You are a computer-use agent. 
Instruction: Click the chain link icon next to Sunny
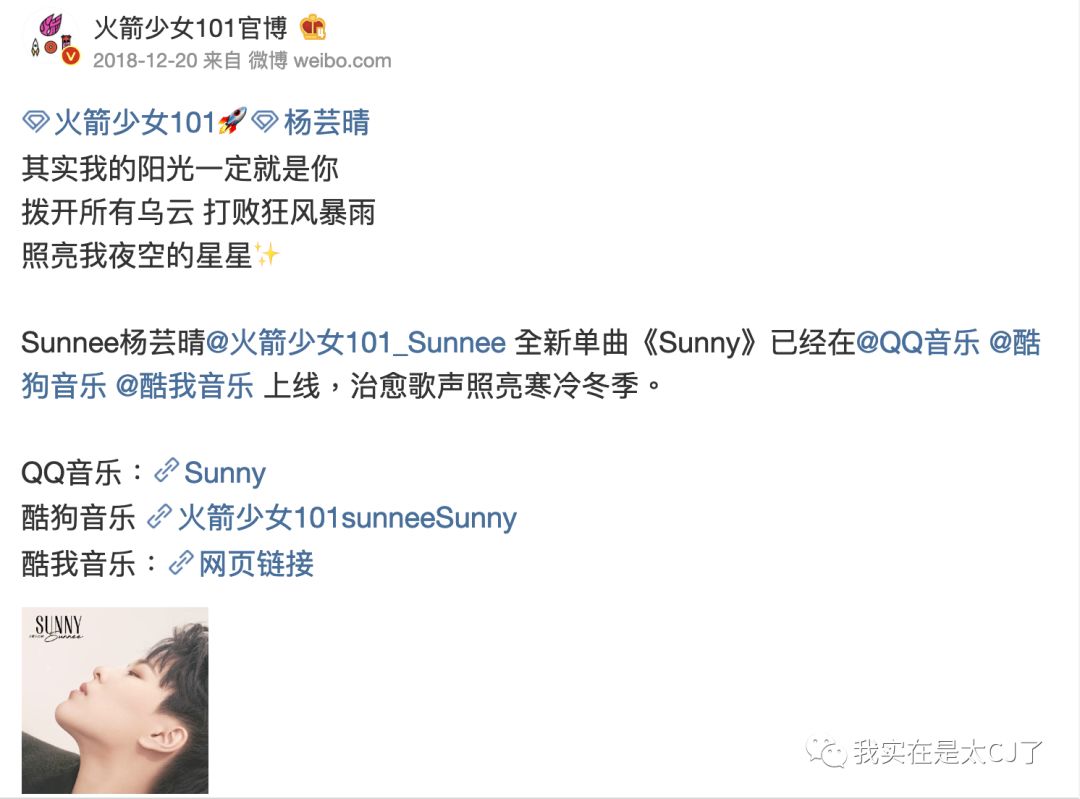pos(167,472)
